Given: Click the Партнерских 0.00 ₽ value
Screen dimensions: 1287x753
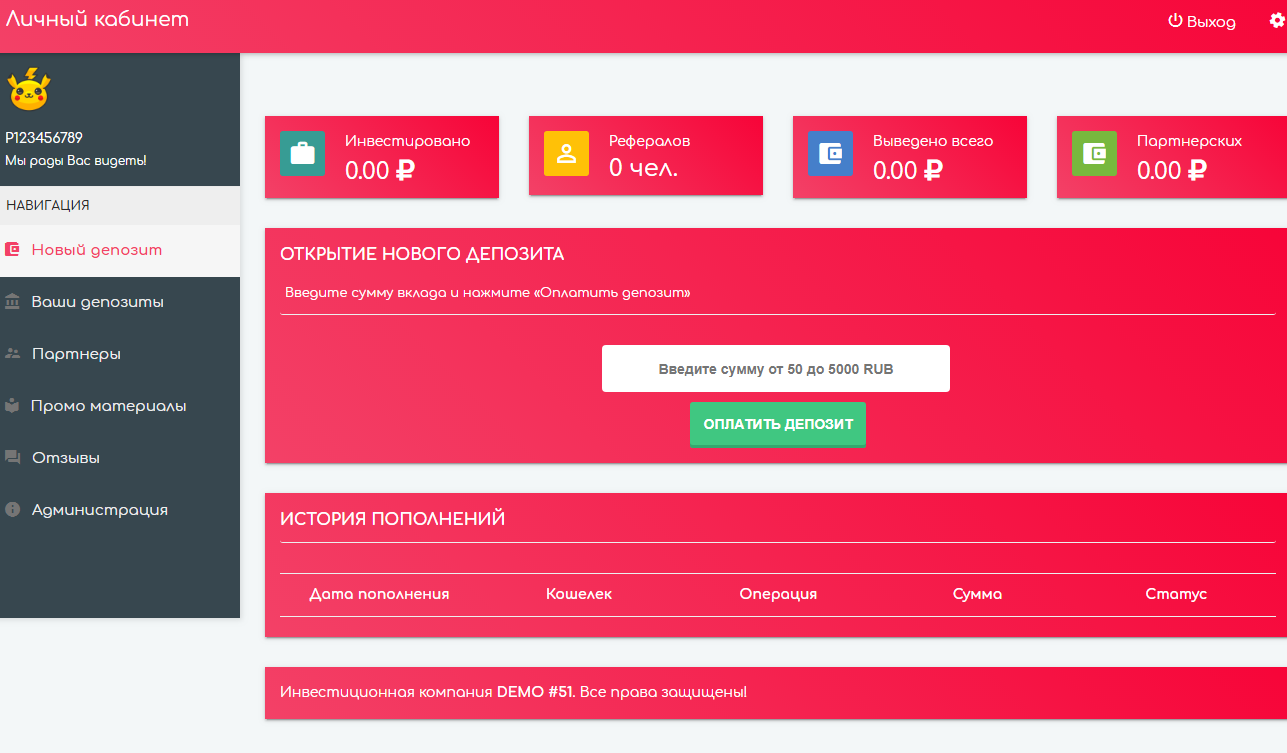Looking at the screenshot, I should 1172,170.
